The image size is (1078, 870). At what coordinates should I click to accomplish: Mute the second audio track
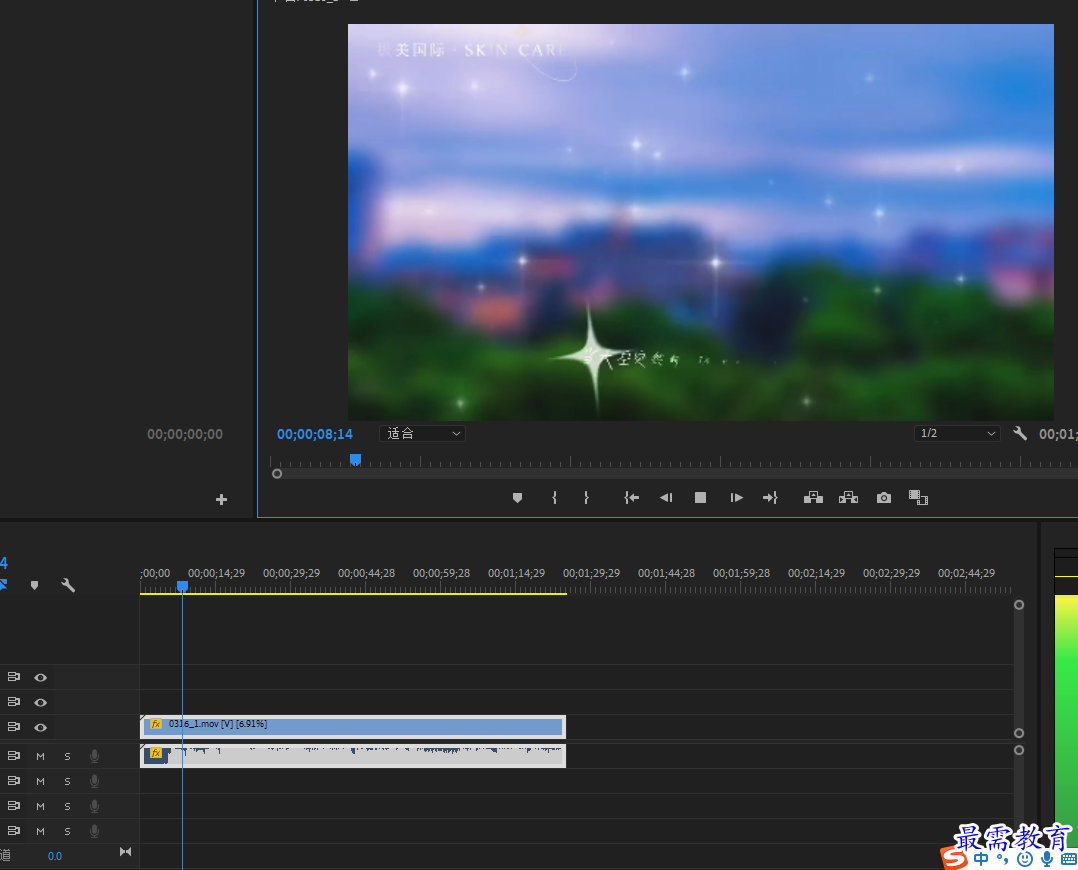click(41, 781)
